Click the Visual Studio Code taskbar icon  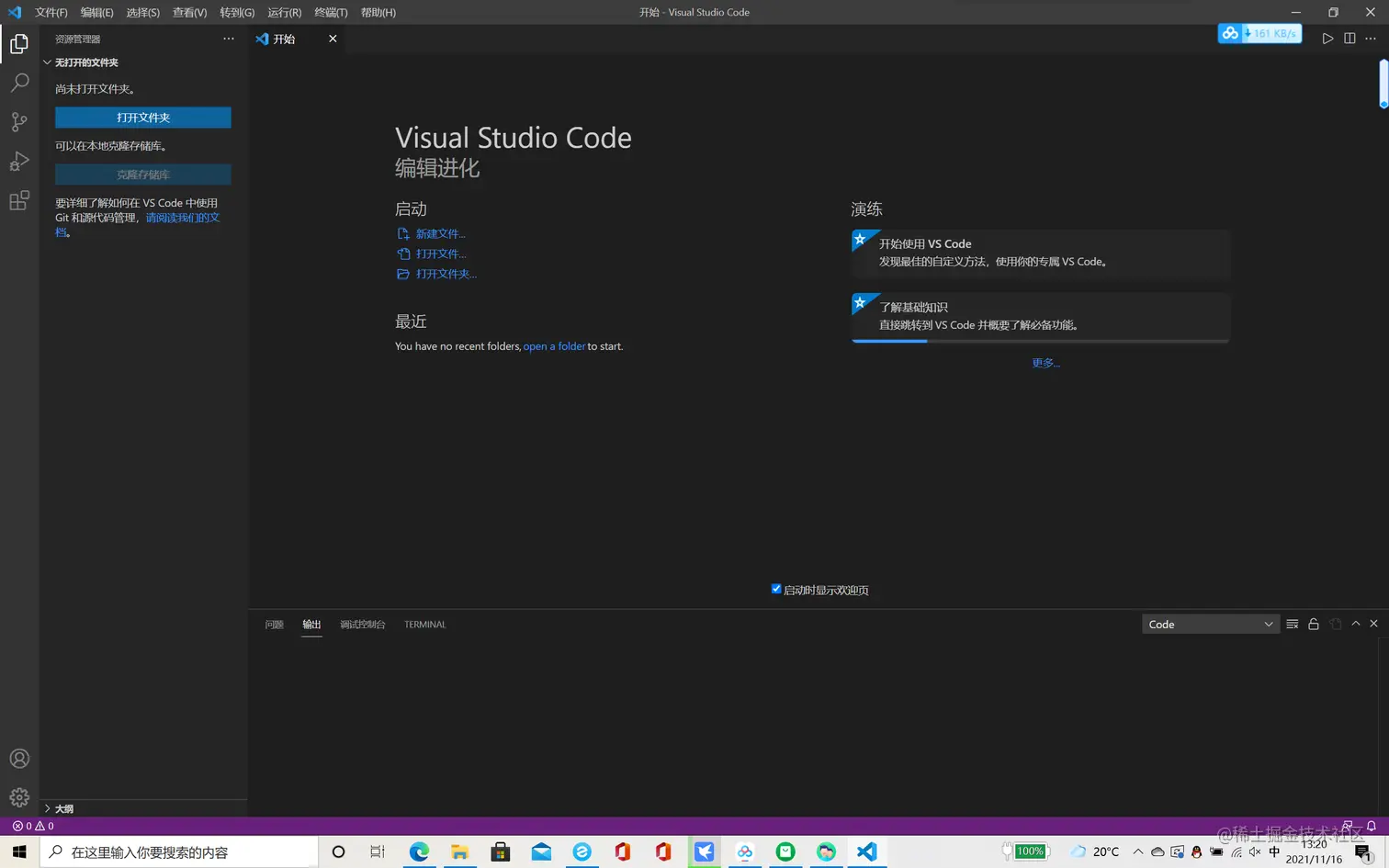(867, 851)
